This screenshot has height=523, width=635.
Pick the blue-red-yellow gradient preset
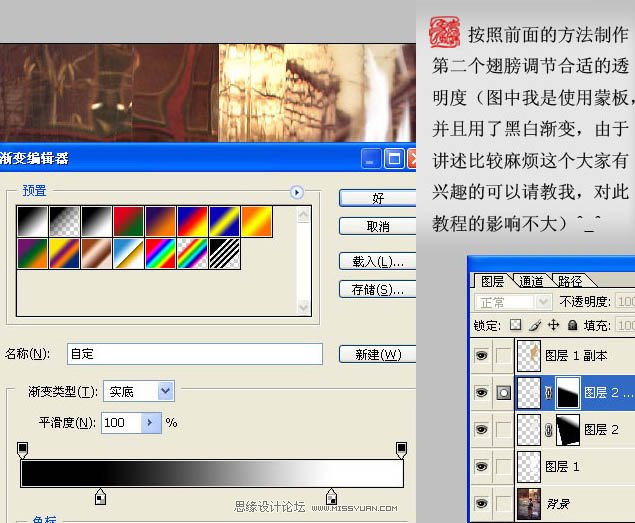[x=193, y=221]
